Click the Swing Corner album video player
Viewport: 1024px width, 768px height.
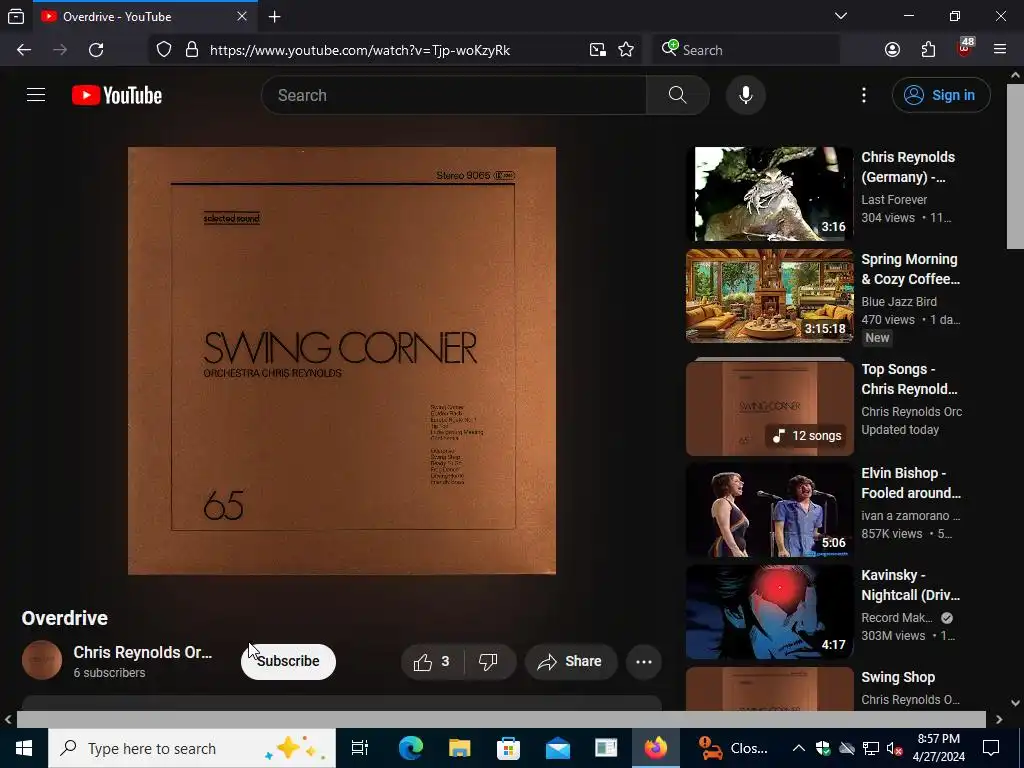(x=342, y=360)
